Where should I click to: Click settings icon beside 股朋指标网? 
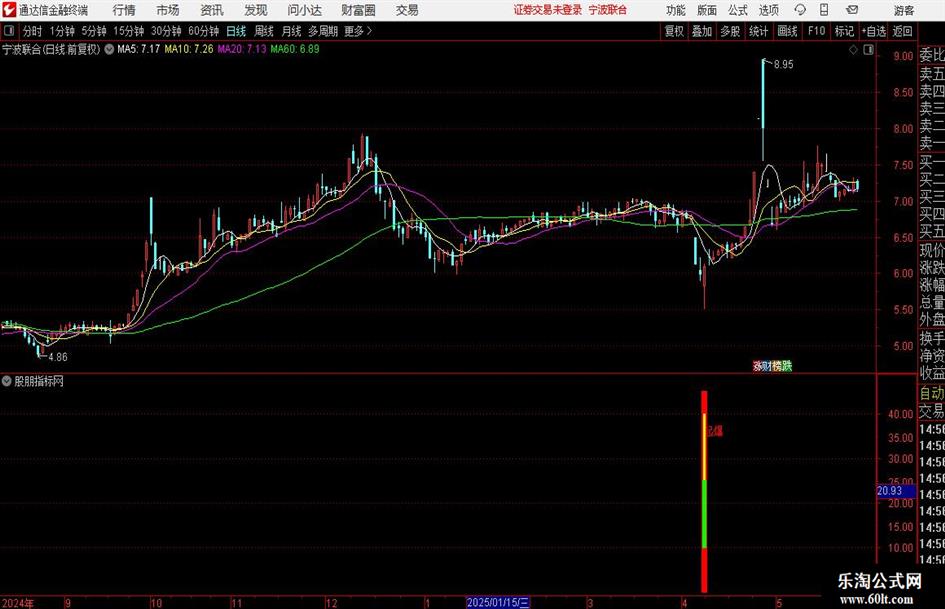click(x=7, y=381)
